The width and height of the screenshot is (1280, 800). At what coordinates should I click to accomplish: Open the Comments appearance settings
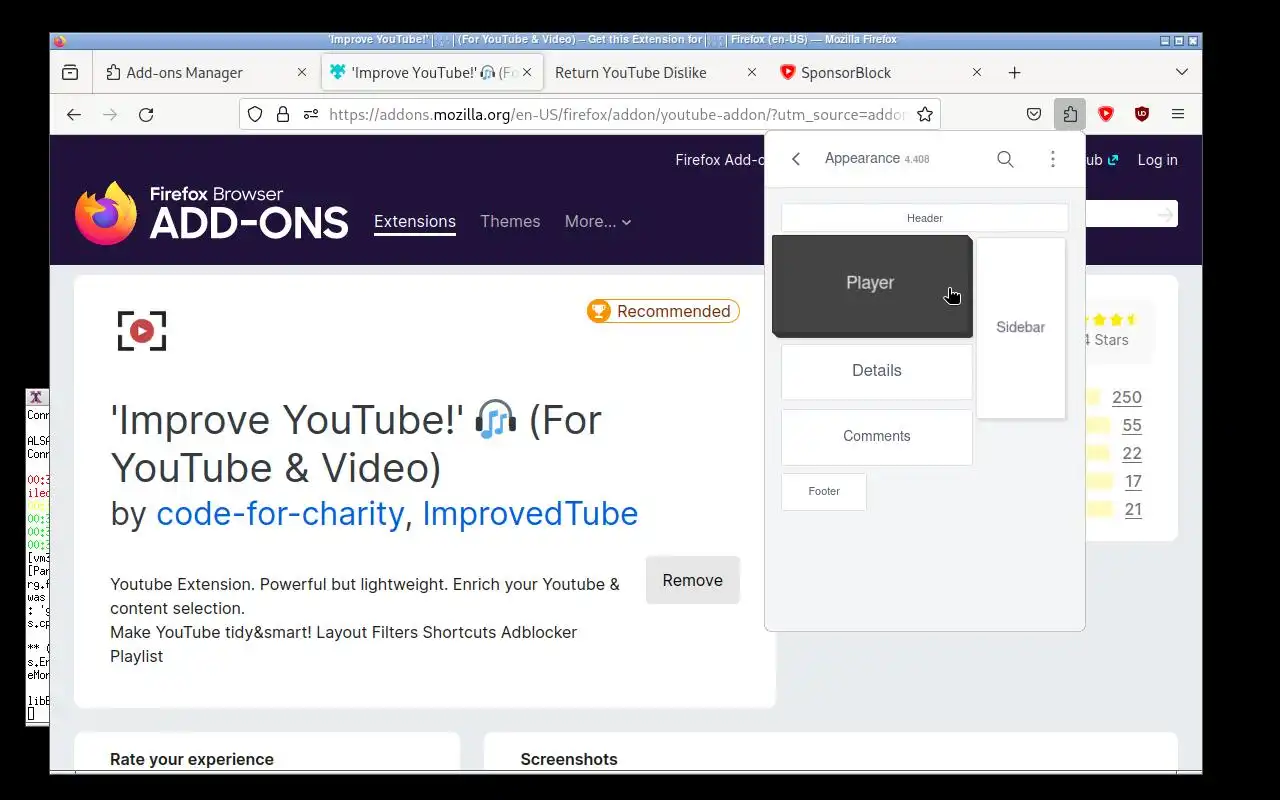point(877,437)
